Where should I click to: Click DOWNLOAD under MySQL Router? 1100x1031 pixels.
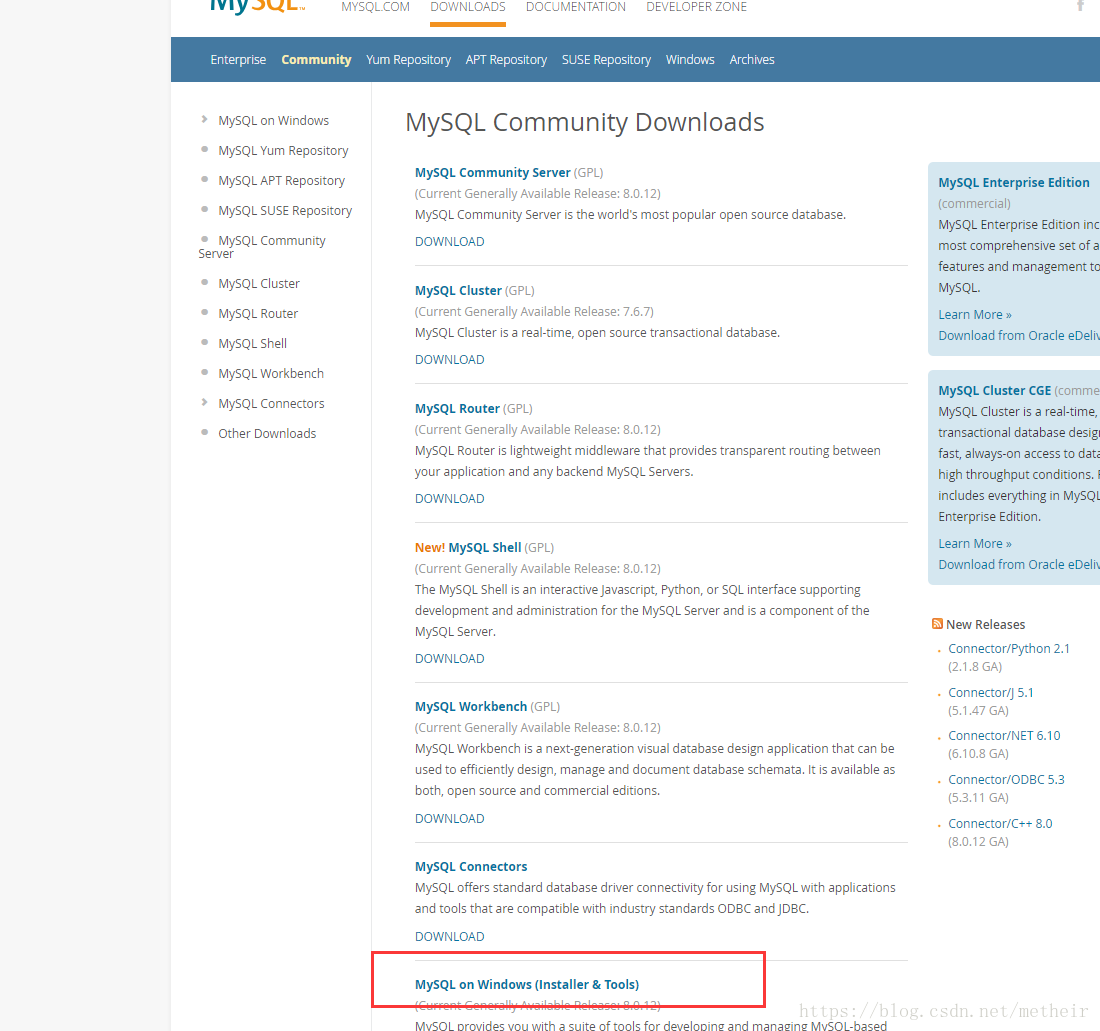coord(450,499)
